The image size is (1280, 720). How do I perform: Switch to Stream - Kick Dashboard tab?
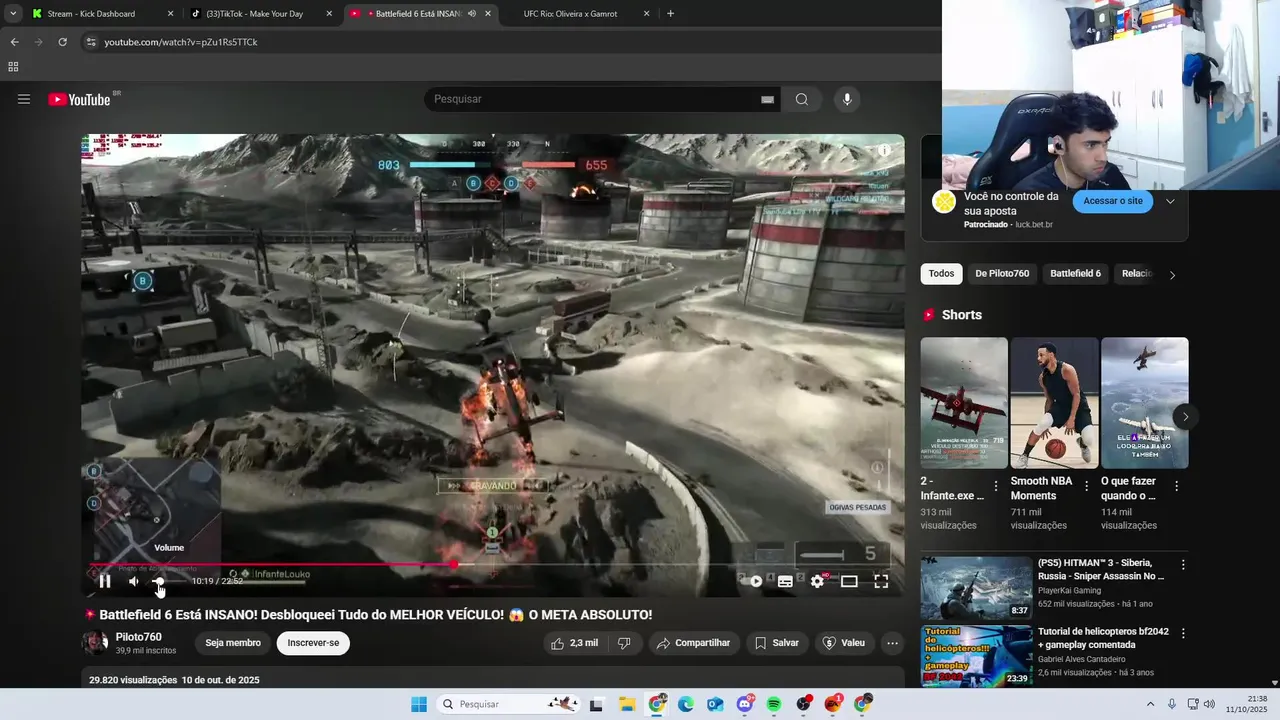tap(91, 14)
